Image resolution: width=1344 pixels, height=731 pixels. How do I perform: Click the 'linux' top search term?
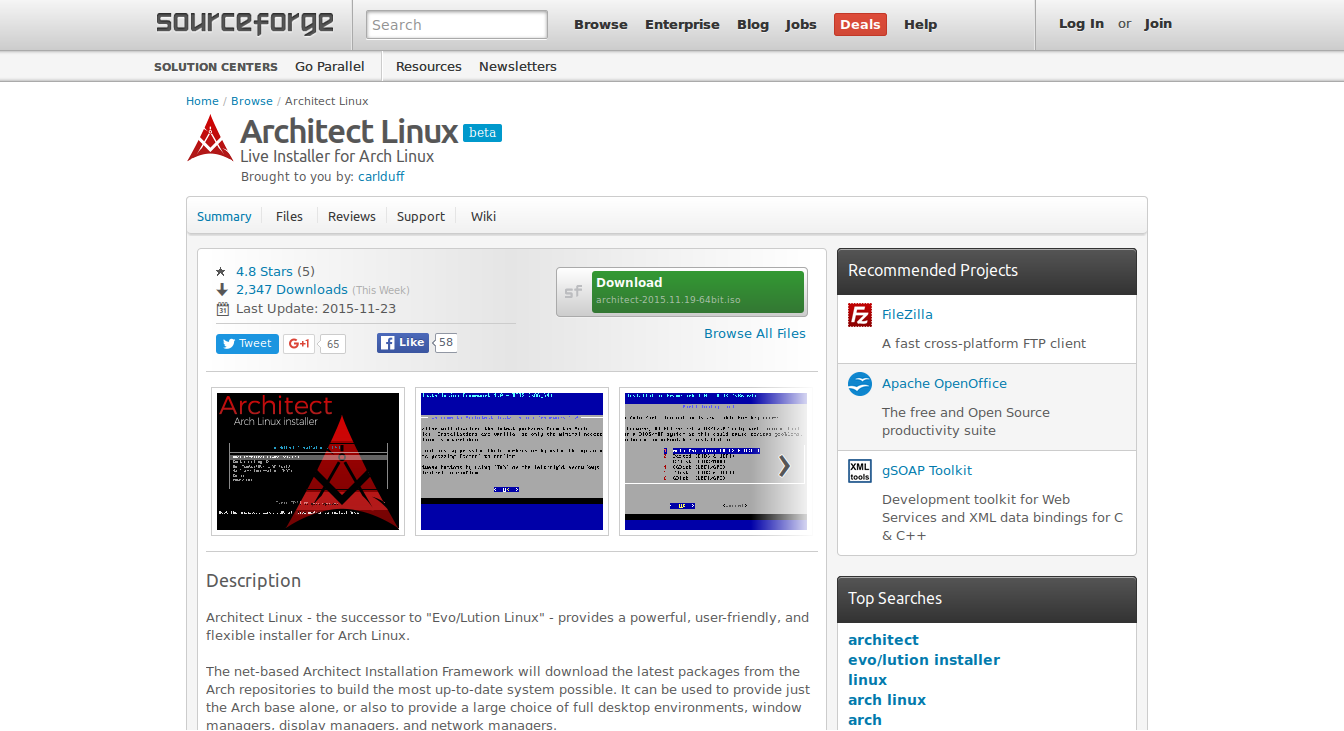(x=868, y=680)
